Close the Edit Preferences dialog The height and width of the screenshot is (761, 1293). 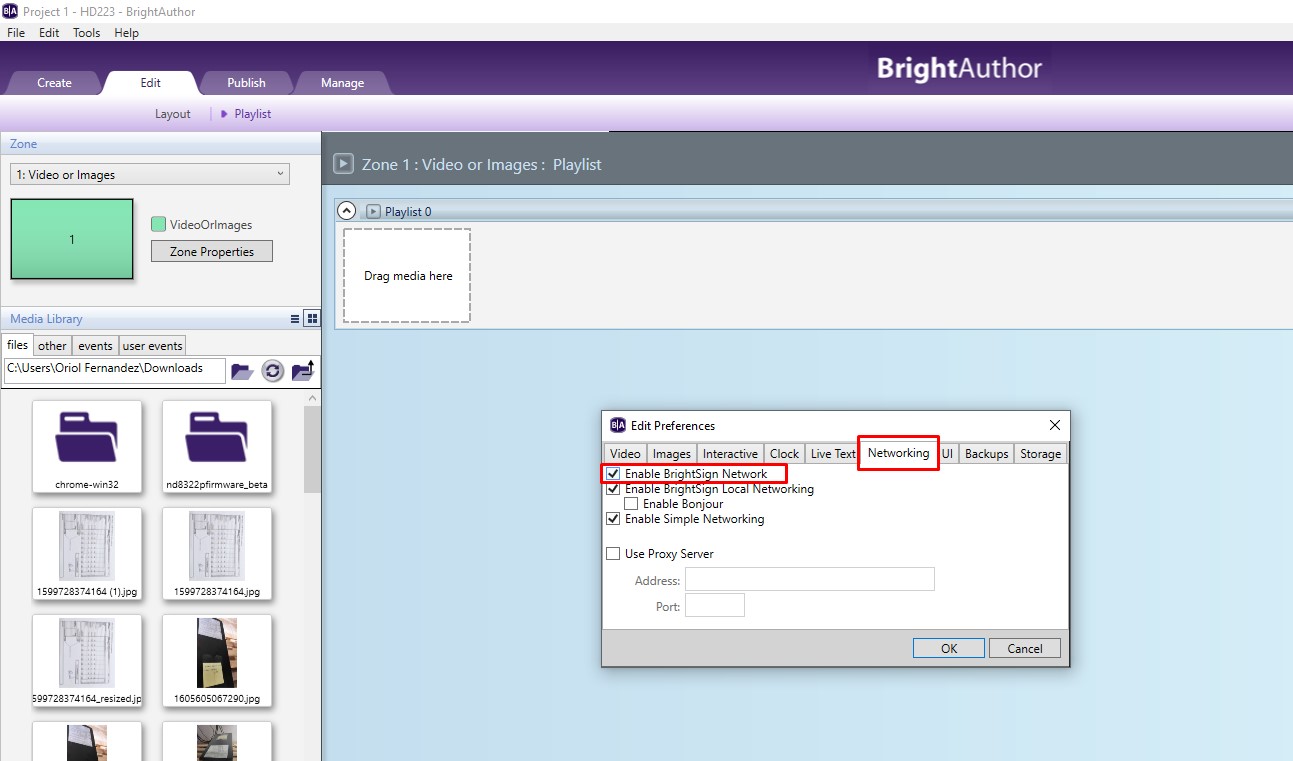coord(1054,425)
